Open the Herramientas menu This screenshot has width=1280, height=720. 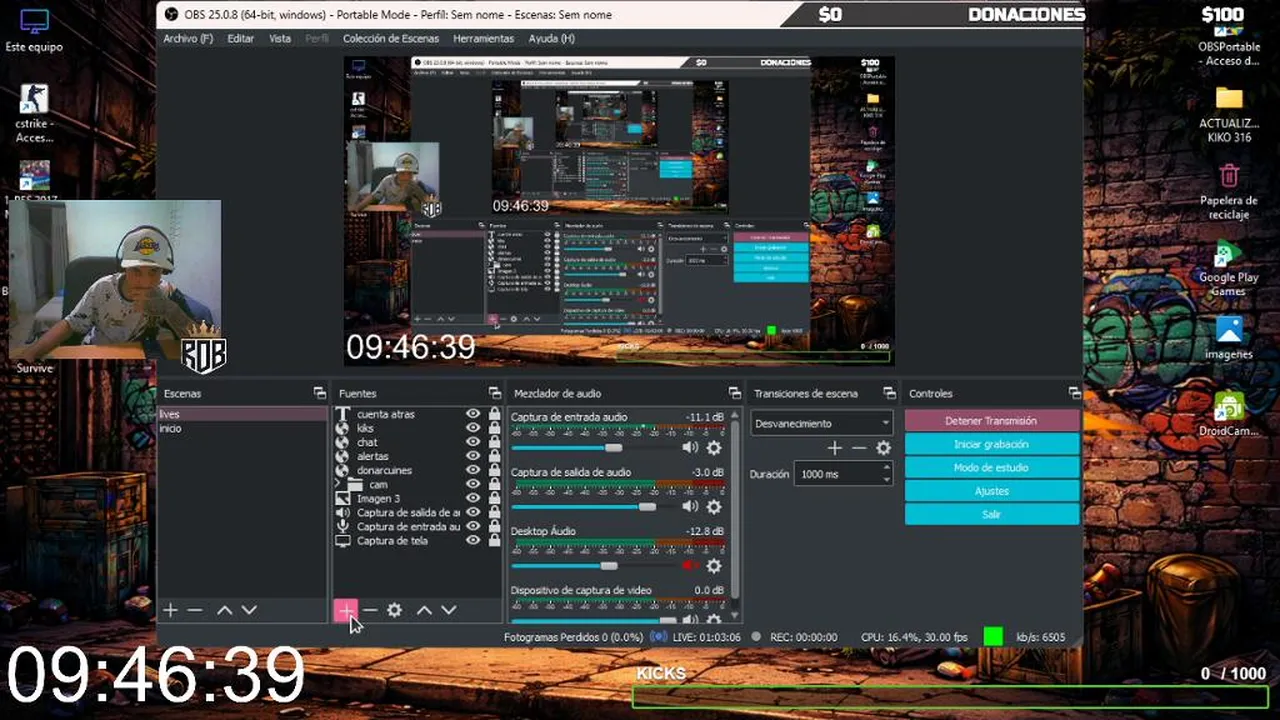tap(483, 38)
